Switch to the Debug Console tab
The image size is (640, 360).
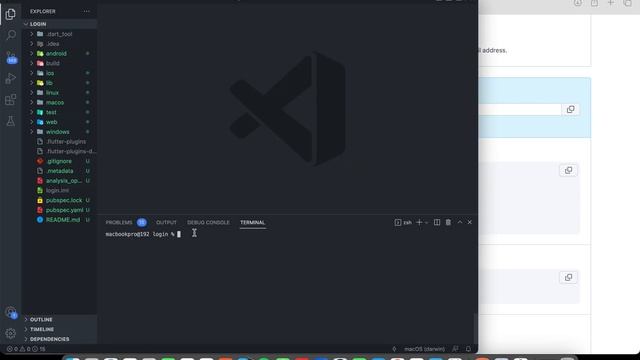click(208, 222)
